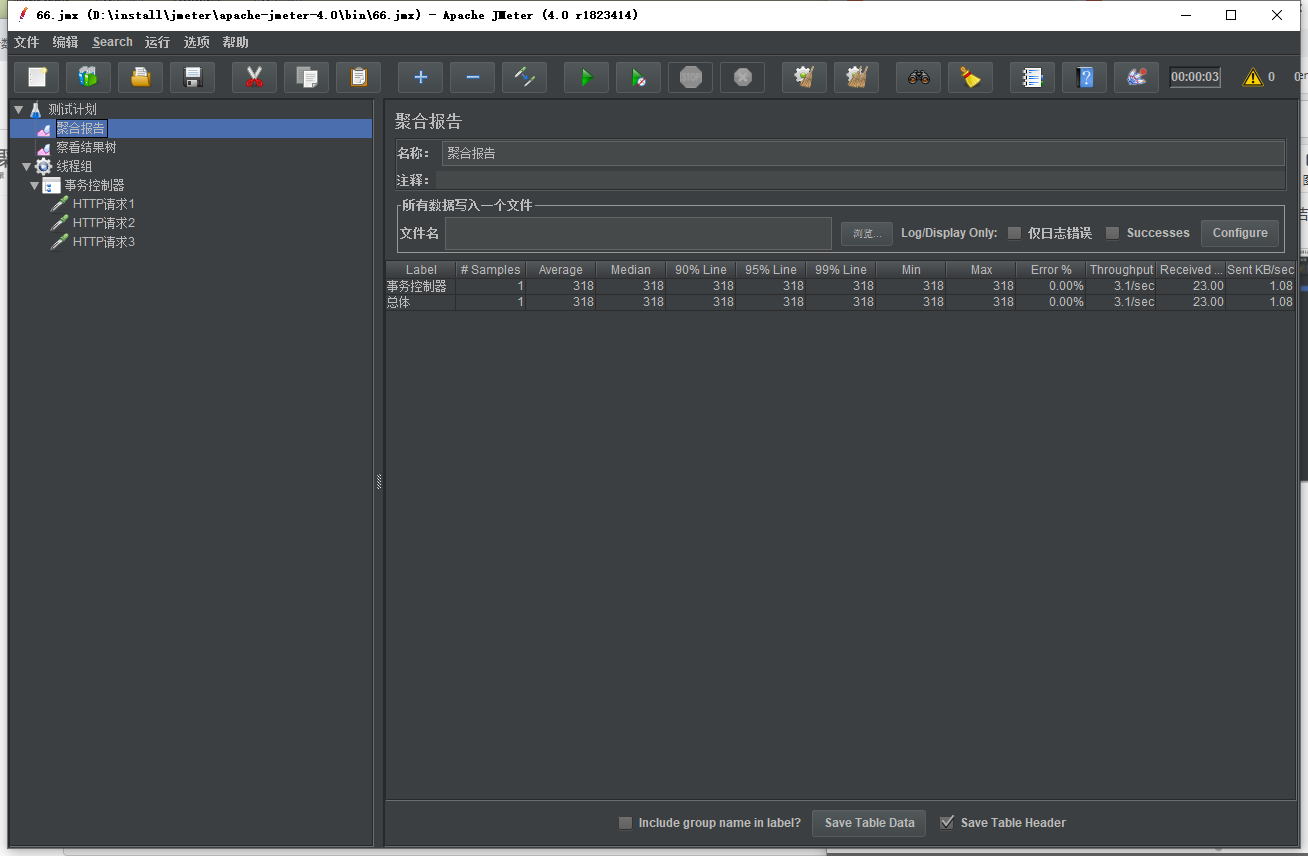Create a new test plan via New icon
Screen dimensions: 1308x856
37,77
